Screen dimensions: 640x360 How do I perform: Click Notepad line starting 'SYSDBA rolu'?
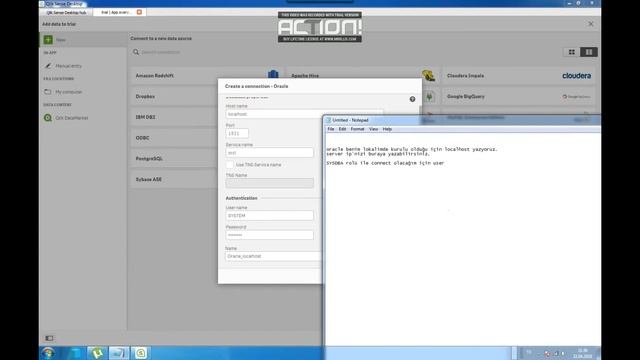coord(385,163)
